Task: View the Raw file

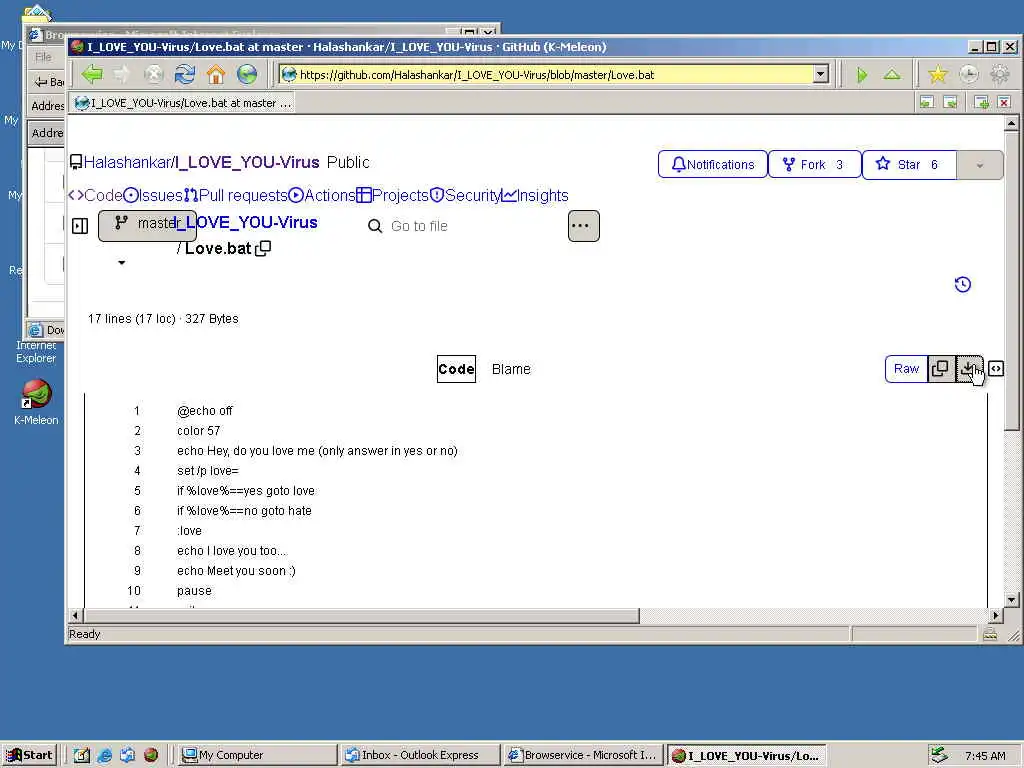Action: point(906,369)
